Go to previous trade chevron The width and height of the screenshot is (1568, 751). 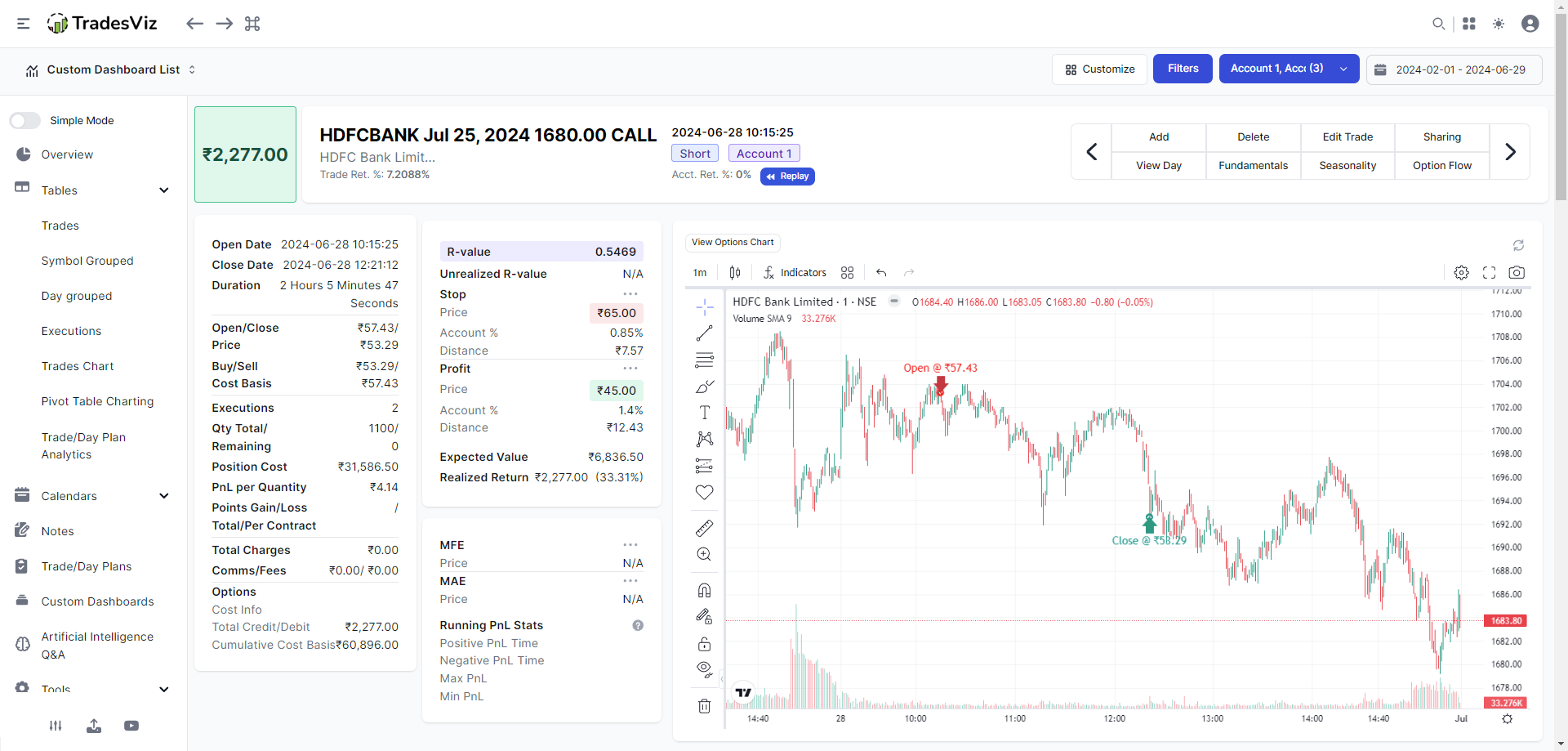[x=1091, y=152]
